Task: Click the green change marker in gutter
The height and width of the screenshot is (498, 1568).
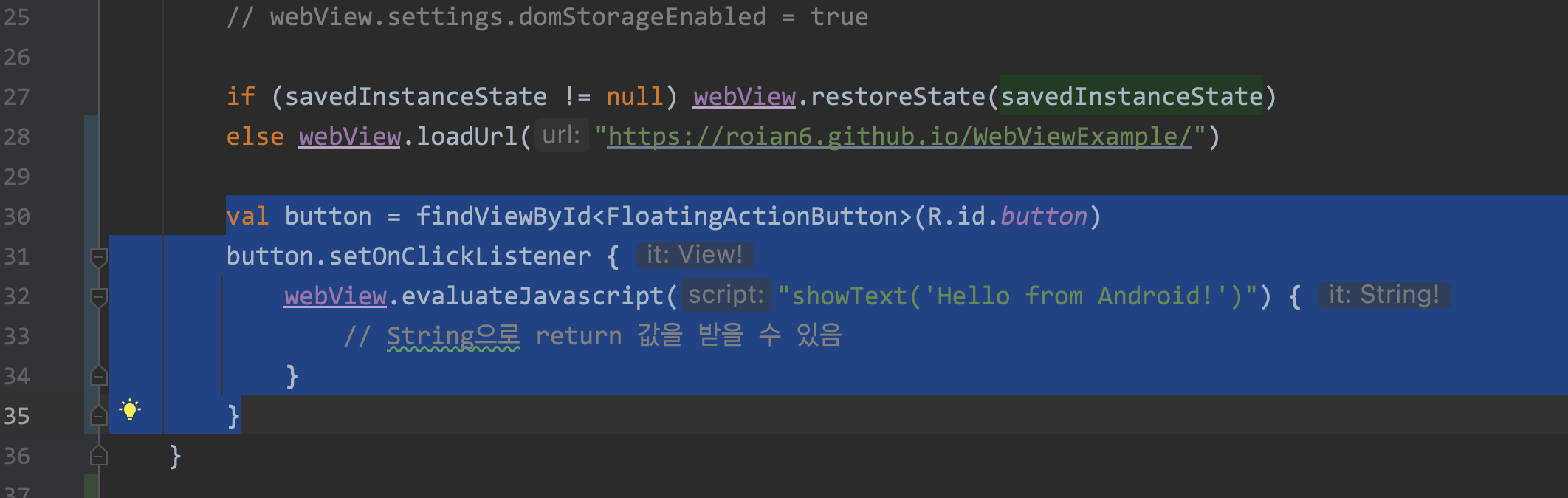Action: [x=91, y=486]
